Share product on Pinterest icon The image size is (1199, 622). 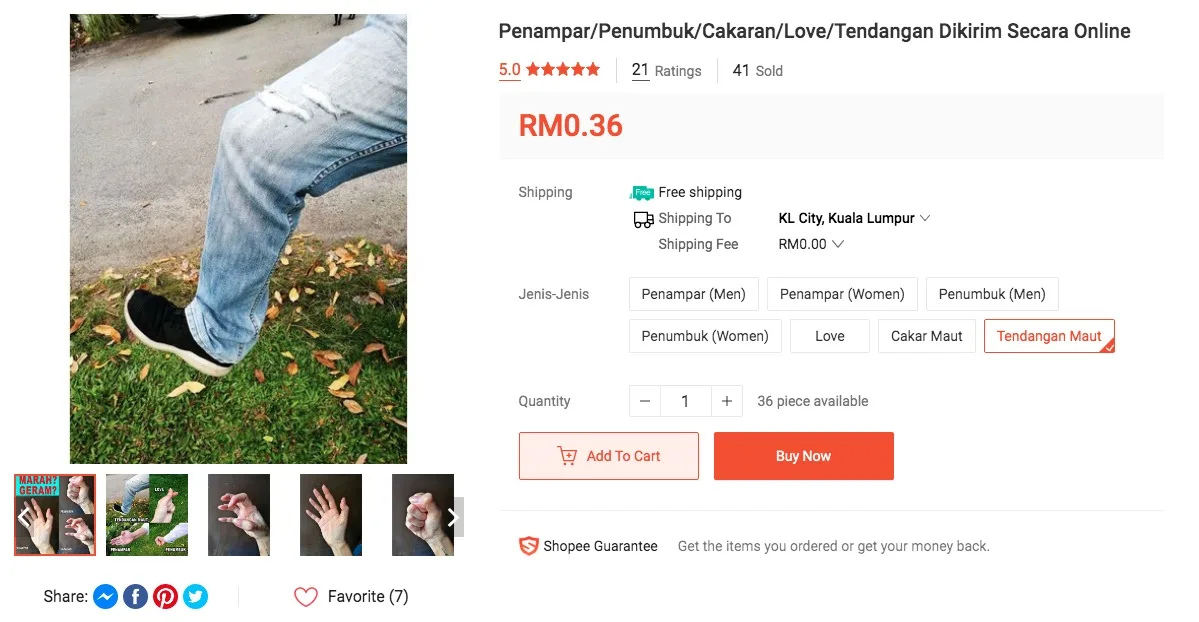point(165,597)
